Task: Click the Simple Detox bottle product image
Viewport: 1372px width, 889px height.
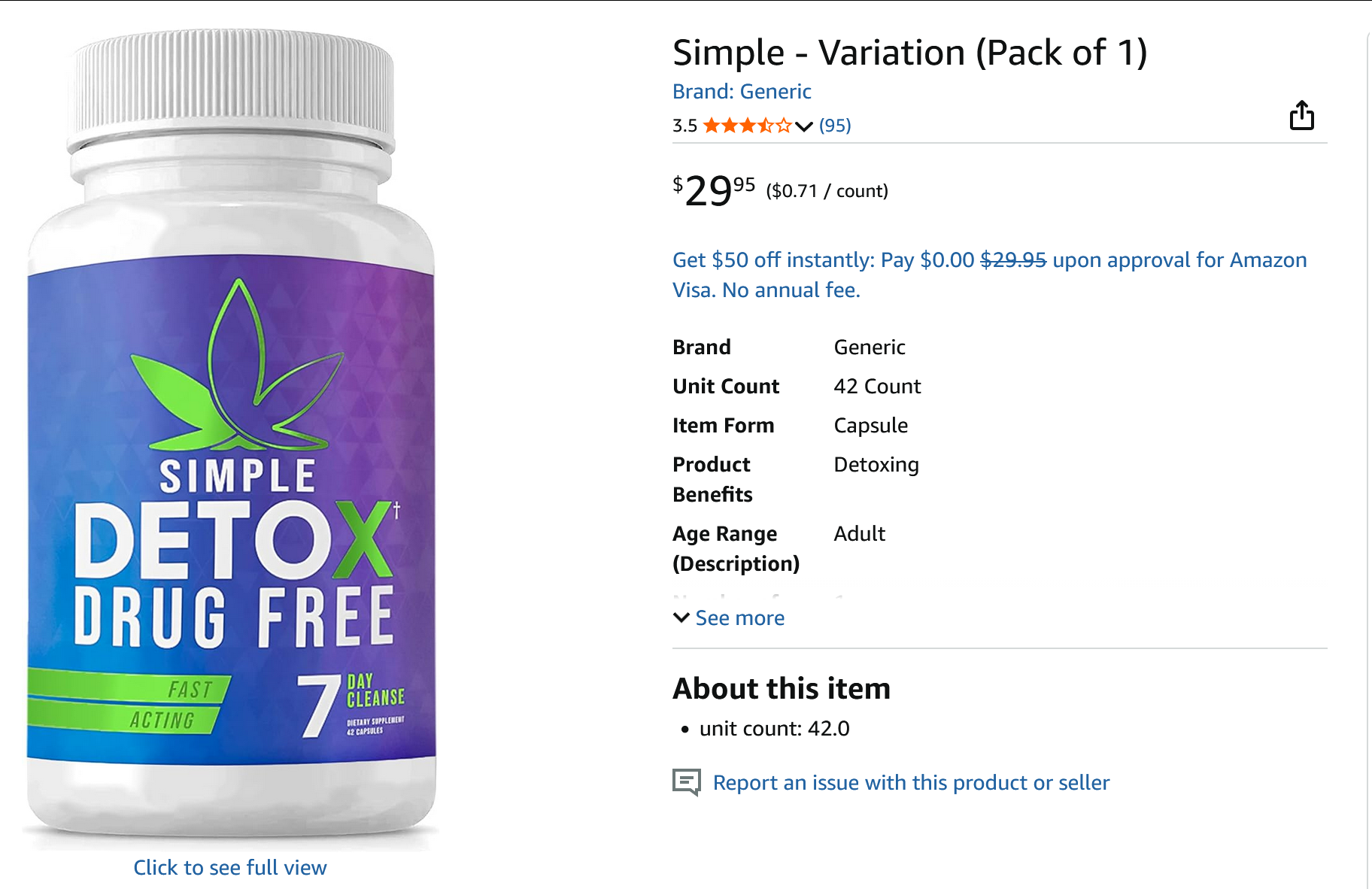Action: (231, 436)
